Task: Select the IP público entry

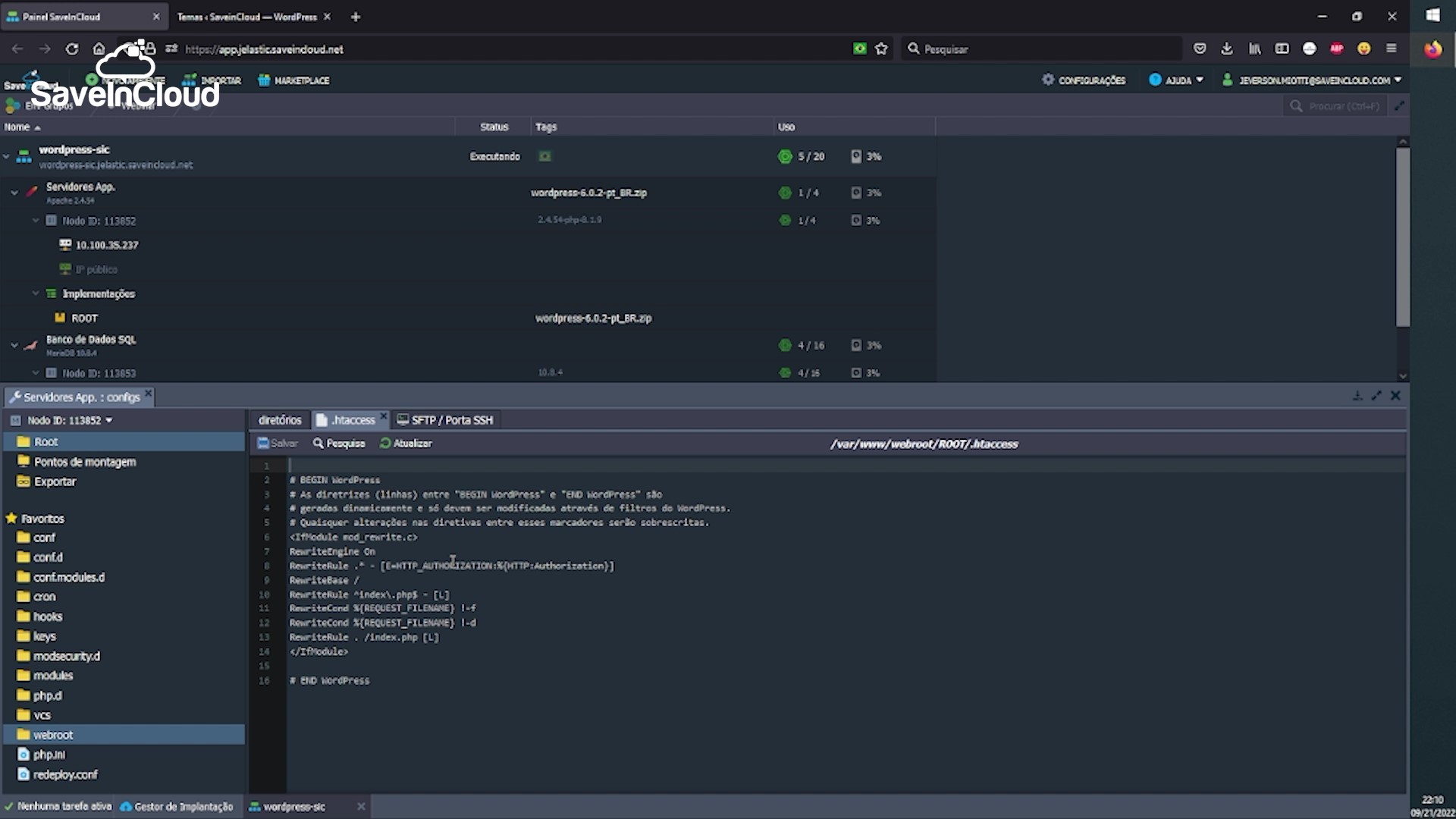Action: [96, 269]
